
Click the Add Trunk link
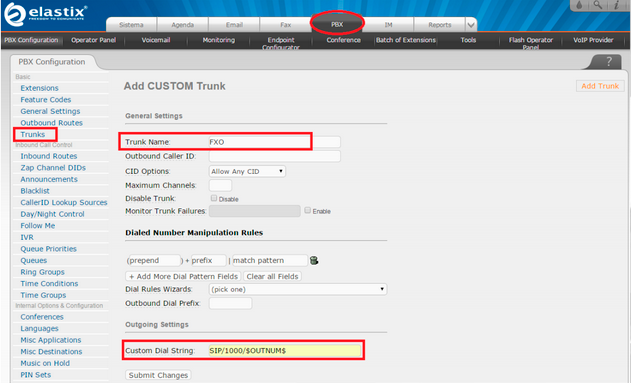click(x=600, y=86)
